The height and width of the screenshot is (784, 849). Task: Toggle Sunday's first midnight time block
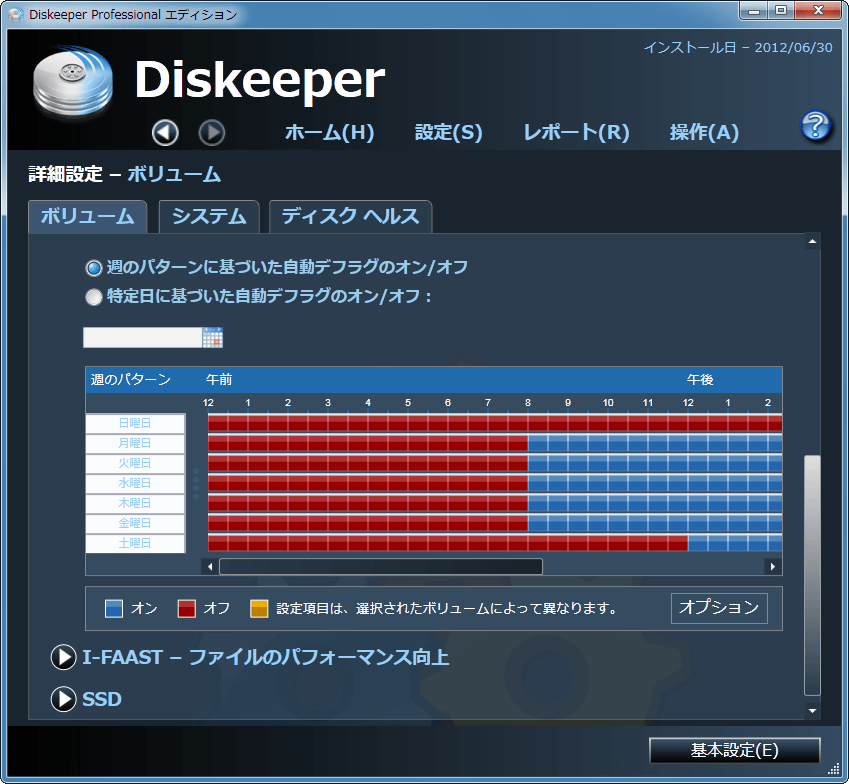pos(218,423)
